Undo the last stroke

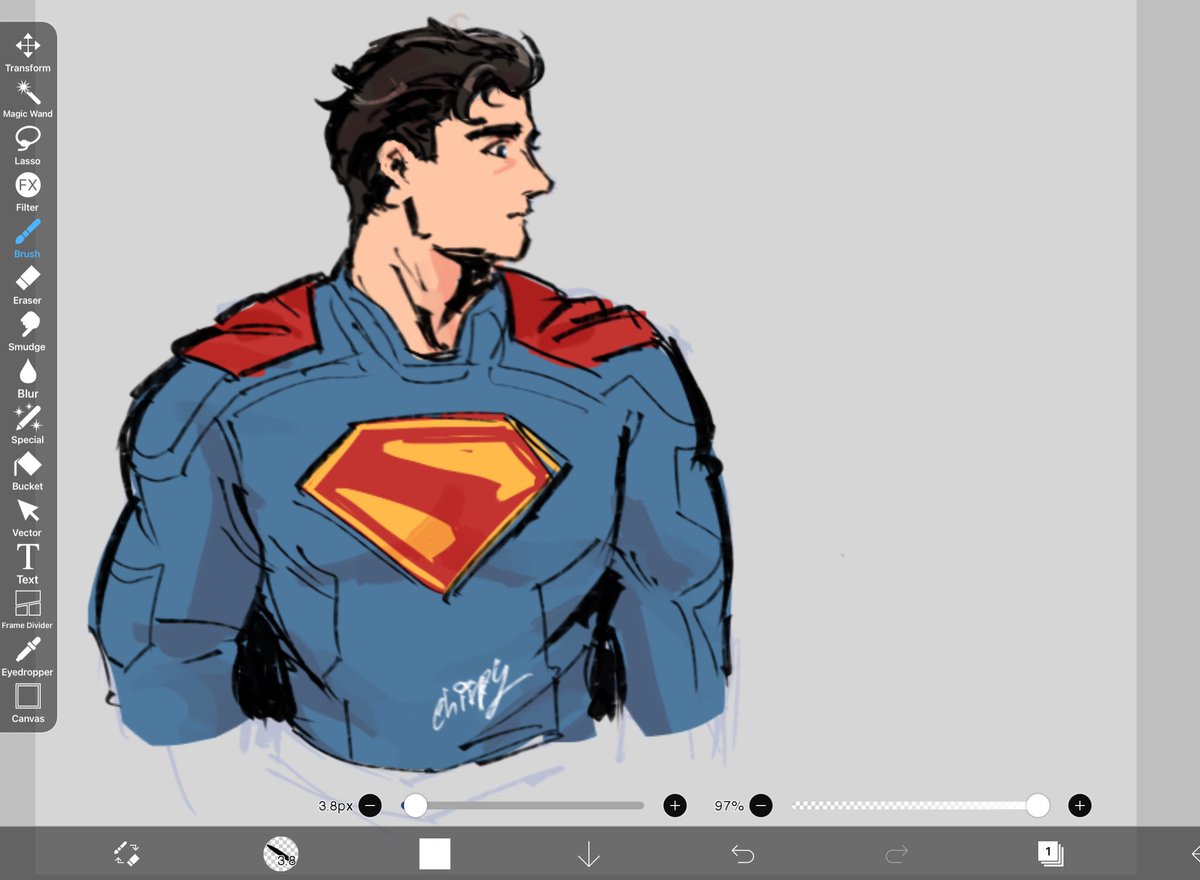[742, 854]
